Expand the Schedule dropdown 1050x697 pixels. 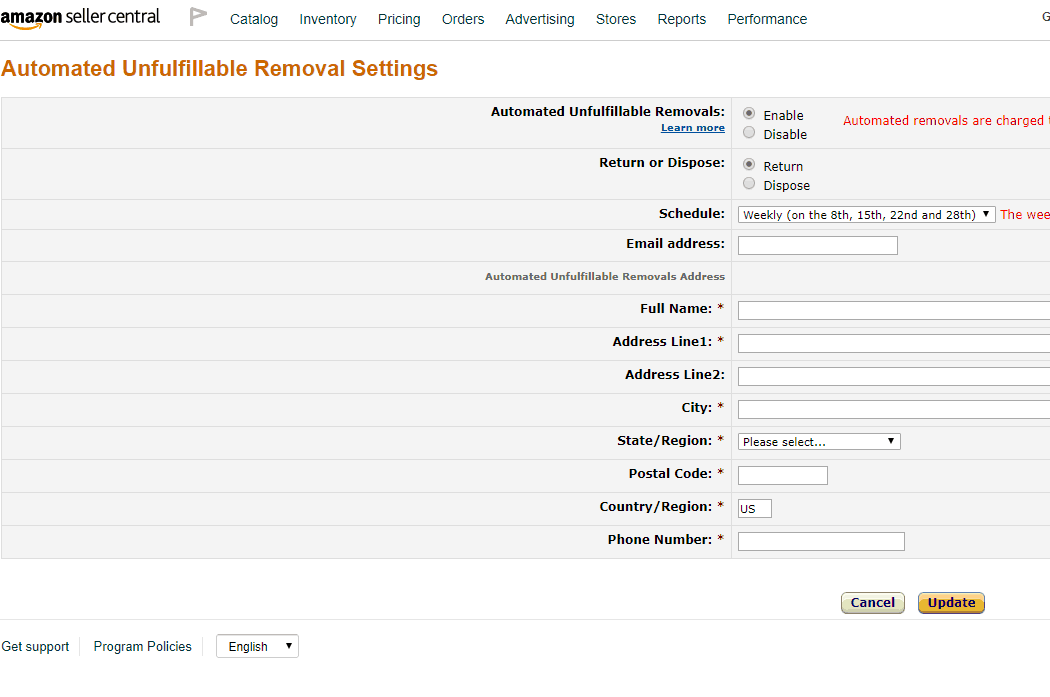pyautogui.click(x=867, y=215)
